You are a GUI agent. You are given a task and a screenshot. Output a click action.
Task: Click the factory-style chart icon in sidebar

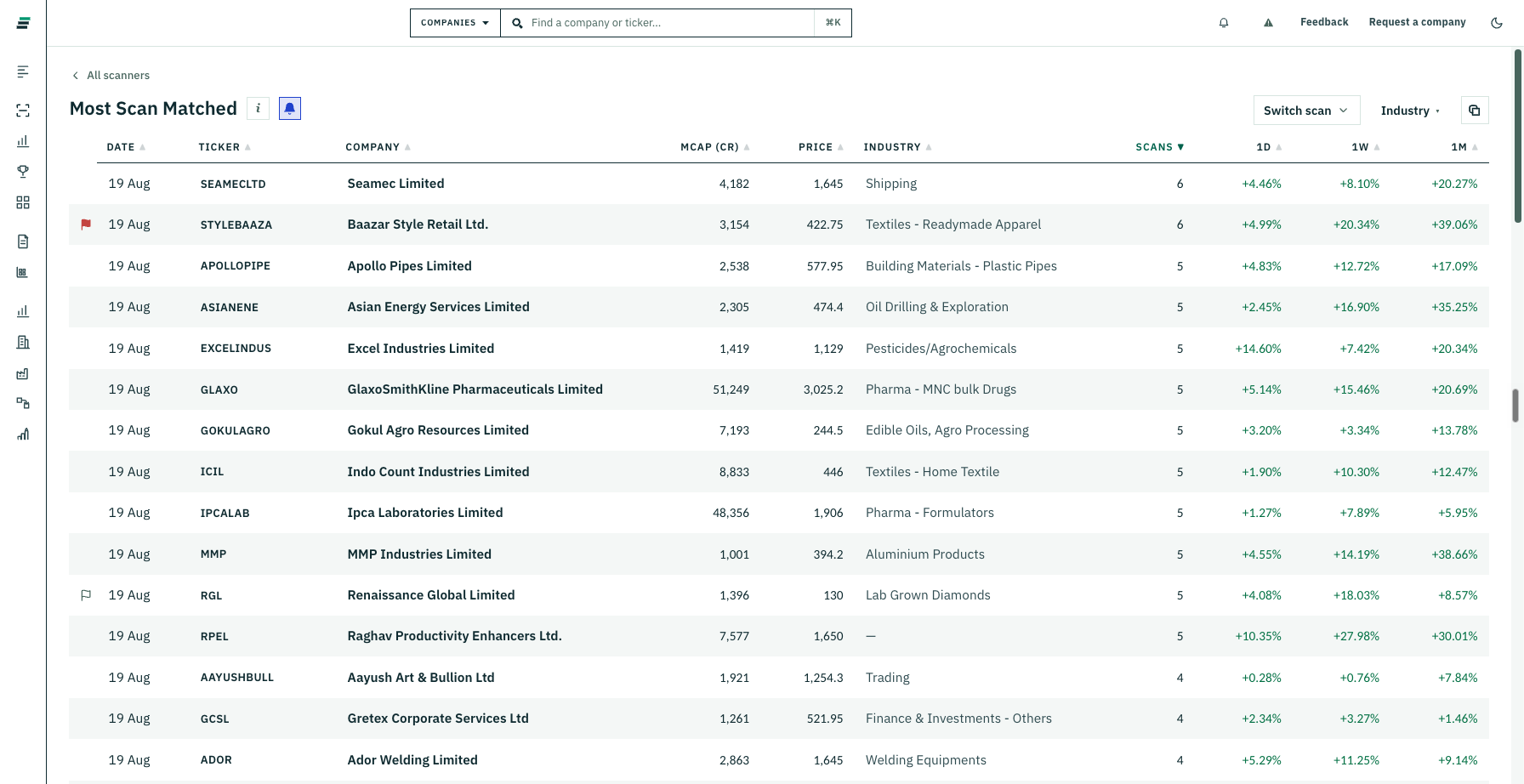point(23,373)
